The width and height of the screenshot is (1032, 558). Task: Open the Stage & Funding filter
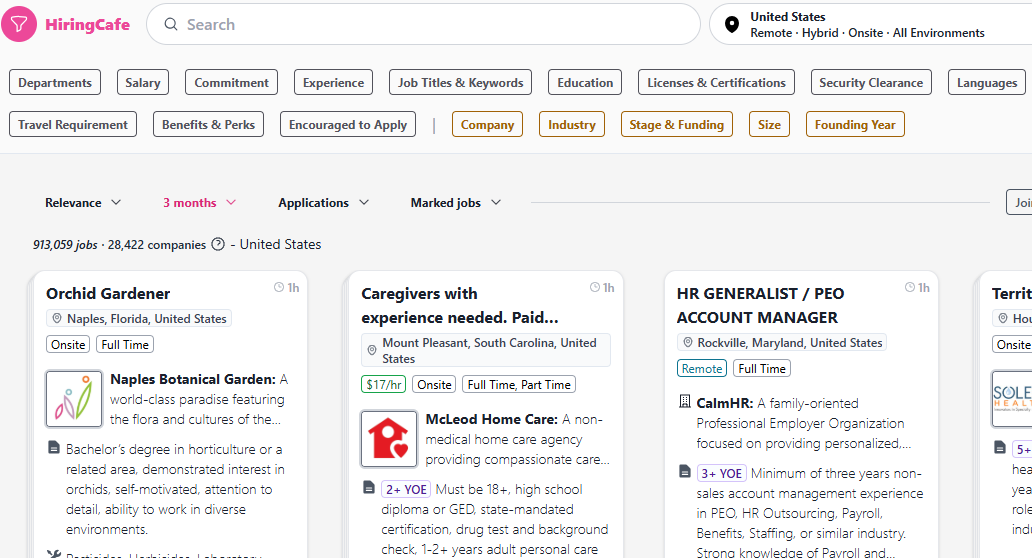(677, 124)
